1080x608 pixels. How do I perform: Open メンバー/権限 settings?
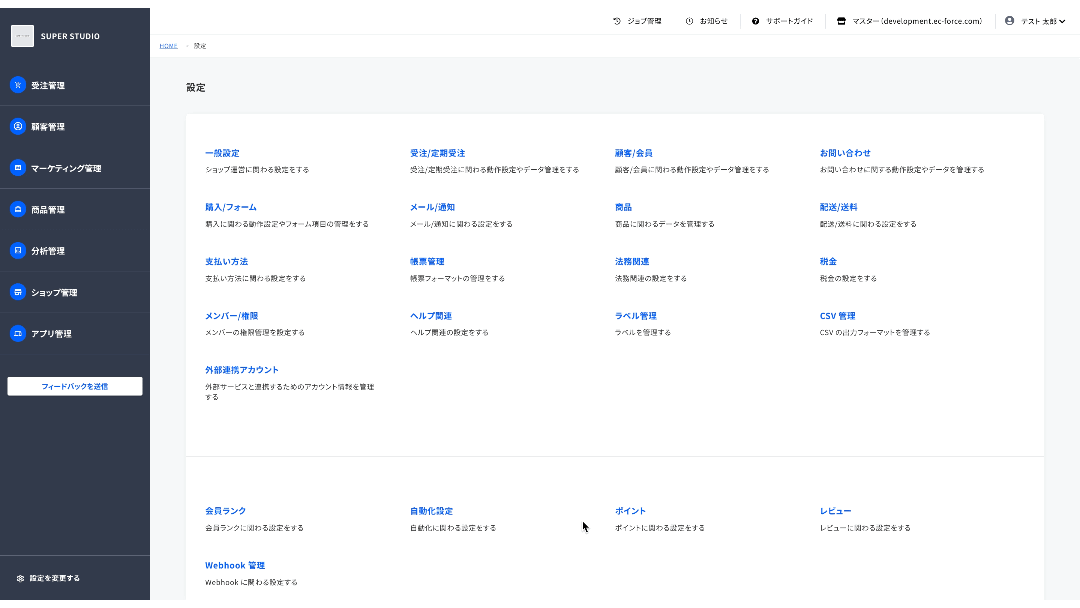tap(231, 316)
